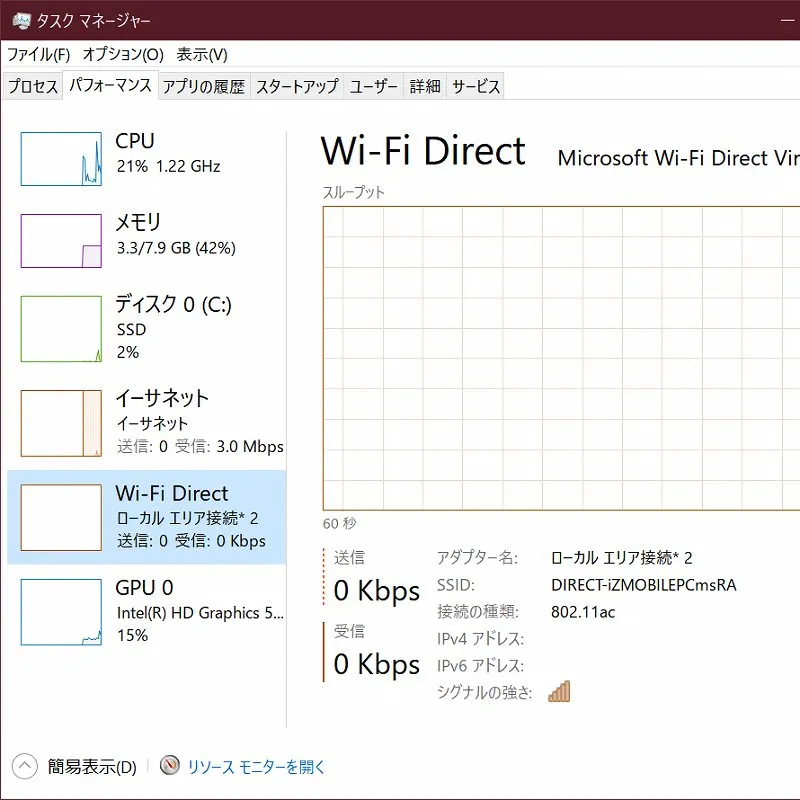Switch to the ユーザー tab

coord(373,86)
